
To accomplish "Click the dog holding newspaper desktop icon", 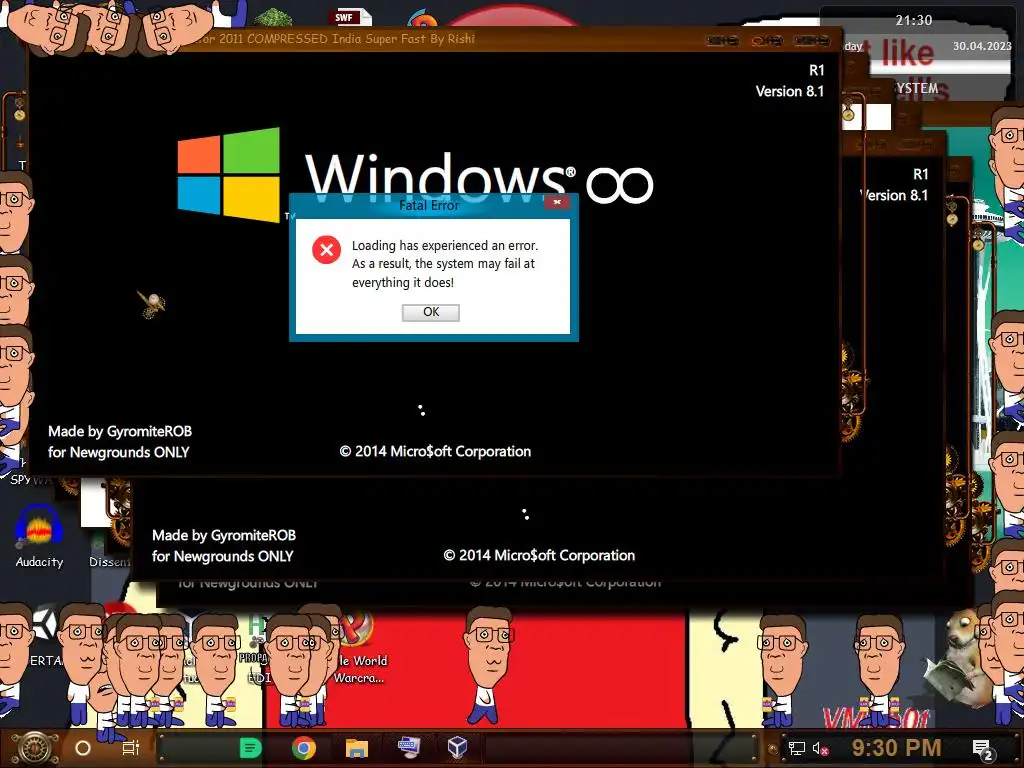I will pyautogui.click(x=959, y=658).
